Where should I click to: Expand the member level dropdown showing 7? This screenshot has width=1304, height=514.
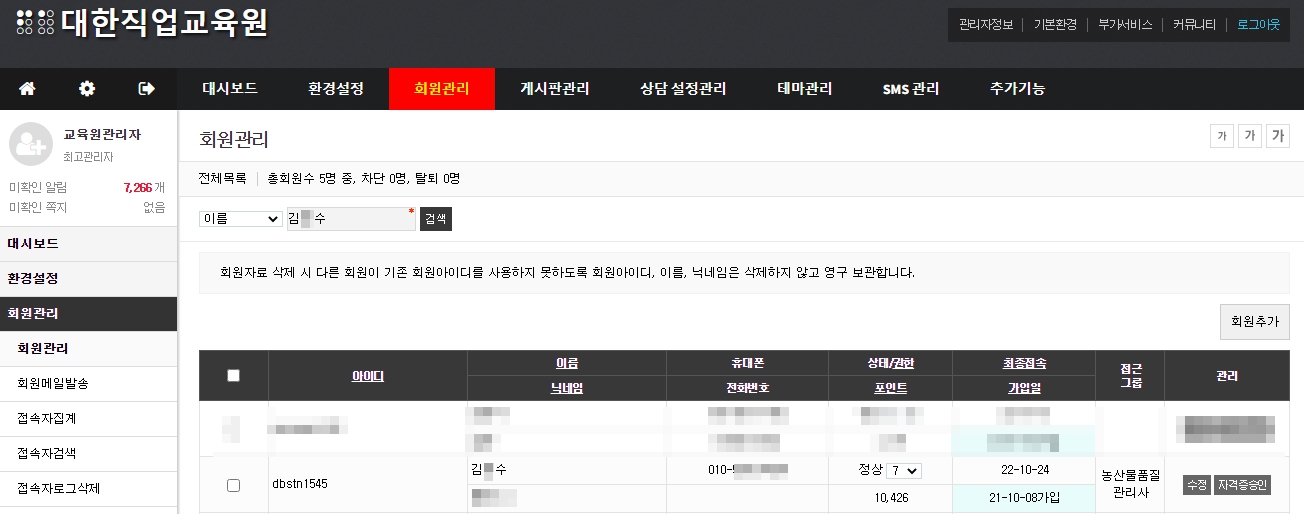[905, 470]
